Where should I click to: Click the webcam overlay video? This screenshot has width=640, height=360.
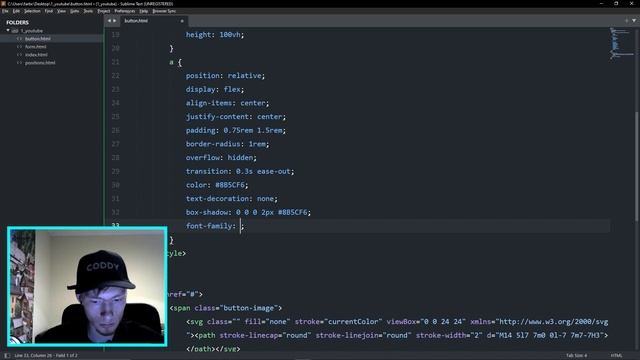pyautogui.click(x=87, y=287)
